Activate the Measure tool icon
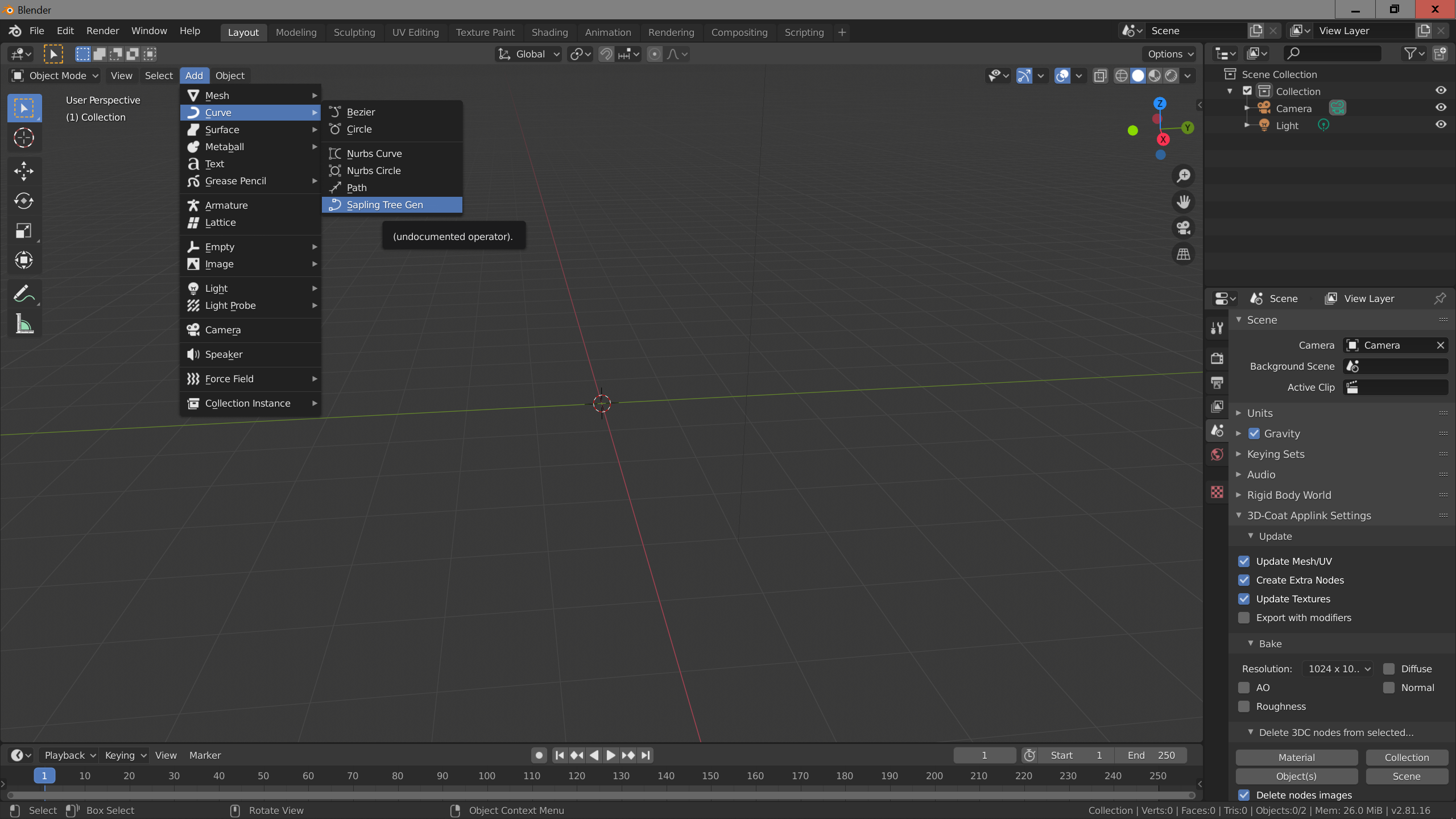 (x=24, y=324)
